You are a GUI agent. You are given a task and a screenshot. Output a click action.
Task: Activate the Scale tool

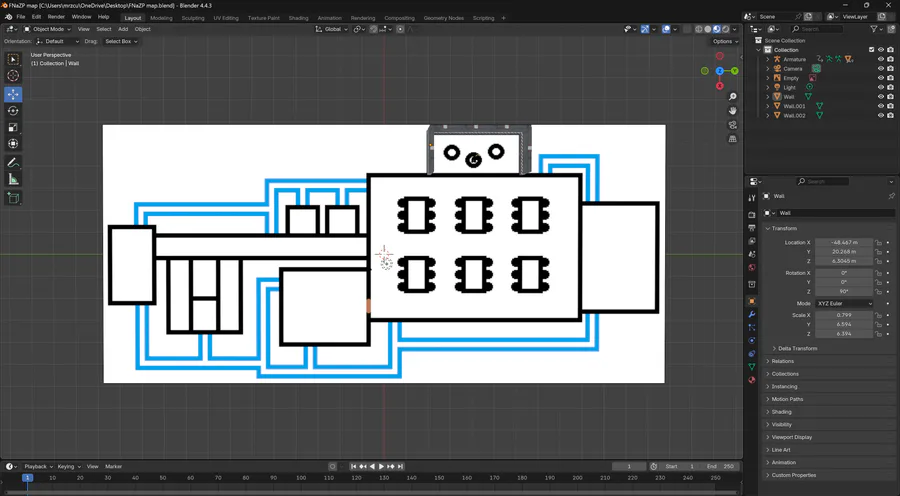(x=13, y=127)
